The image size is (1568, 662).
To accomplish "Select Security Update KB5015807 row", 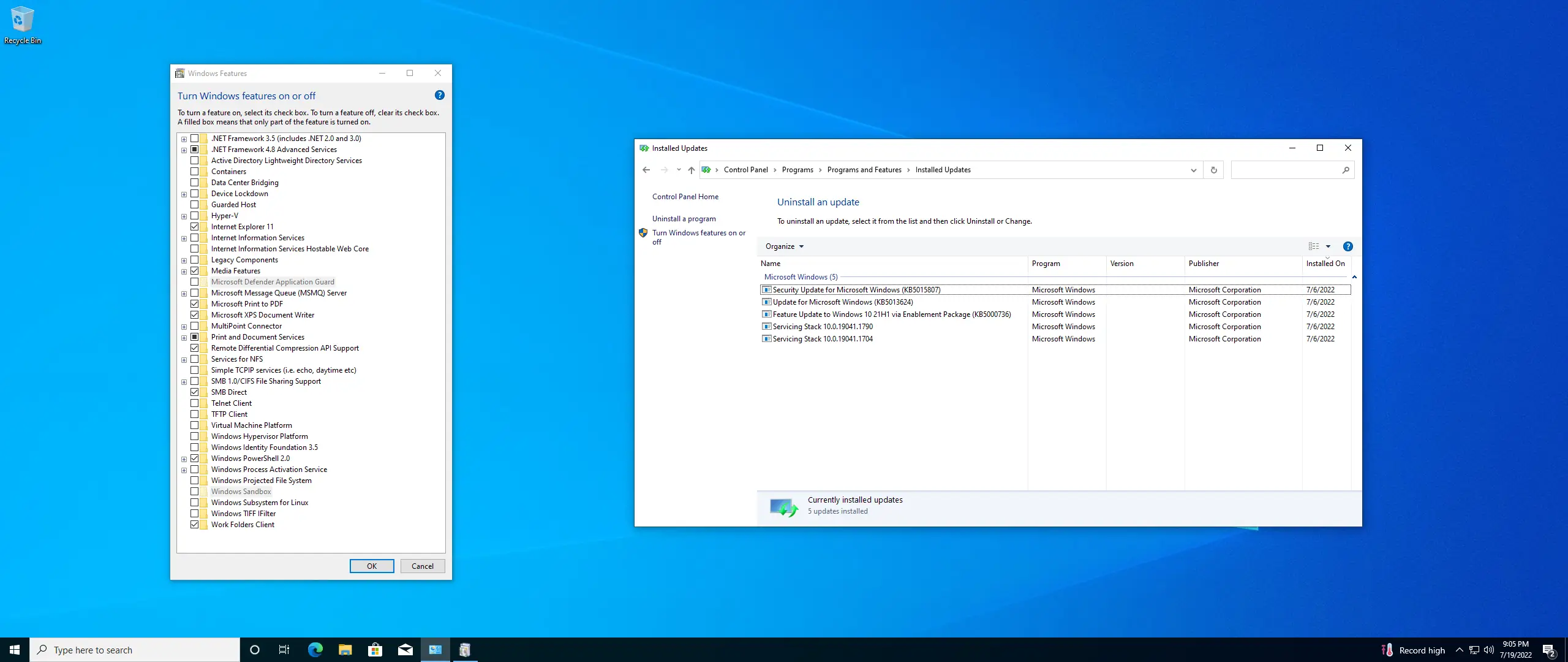I will 856,290.
